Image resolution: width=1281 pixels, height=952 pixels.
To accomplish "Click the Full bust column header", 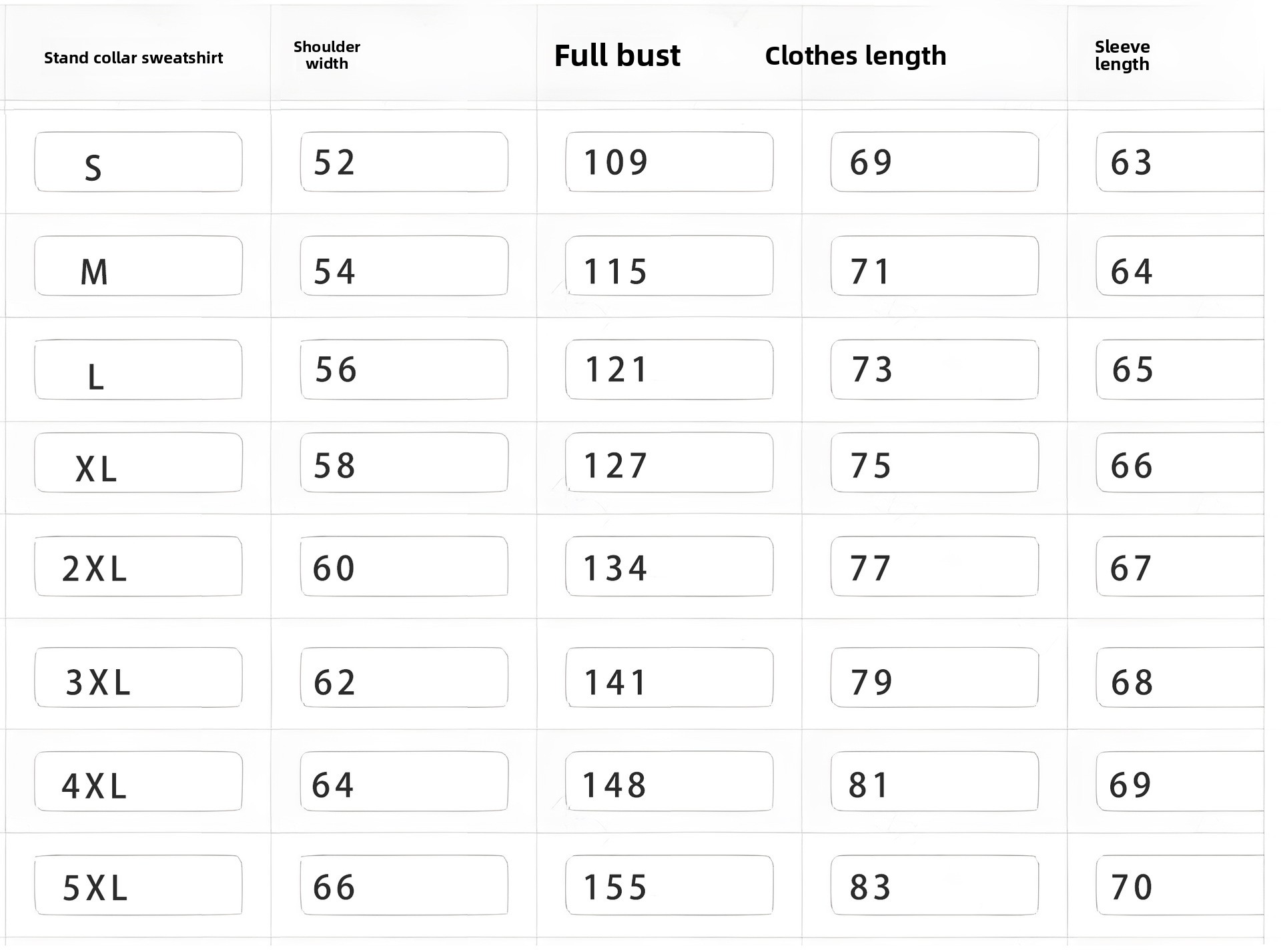I will pos(617,55).
